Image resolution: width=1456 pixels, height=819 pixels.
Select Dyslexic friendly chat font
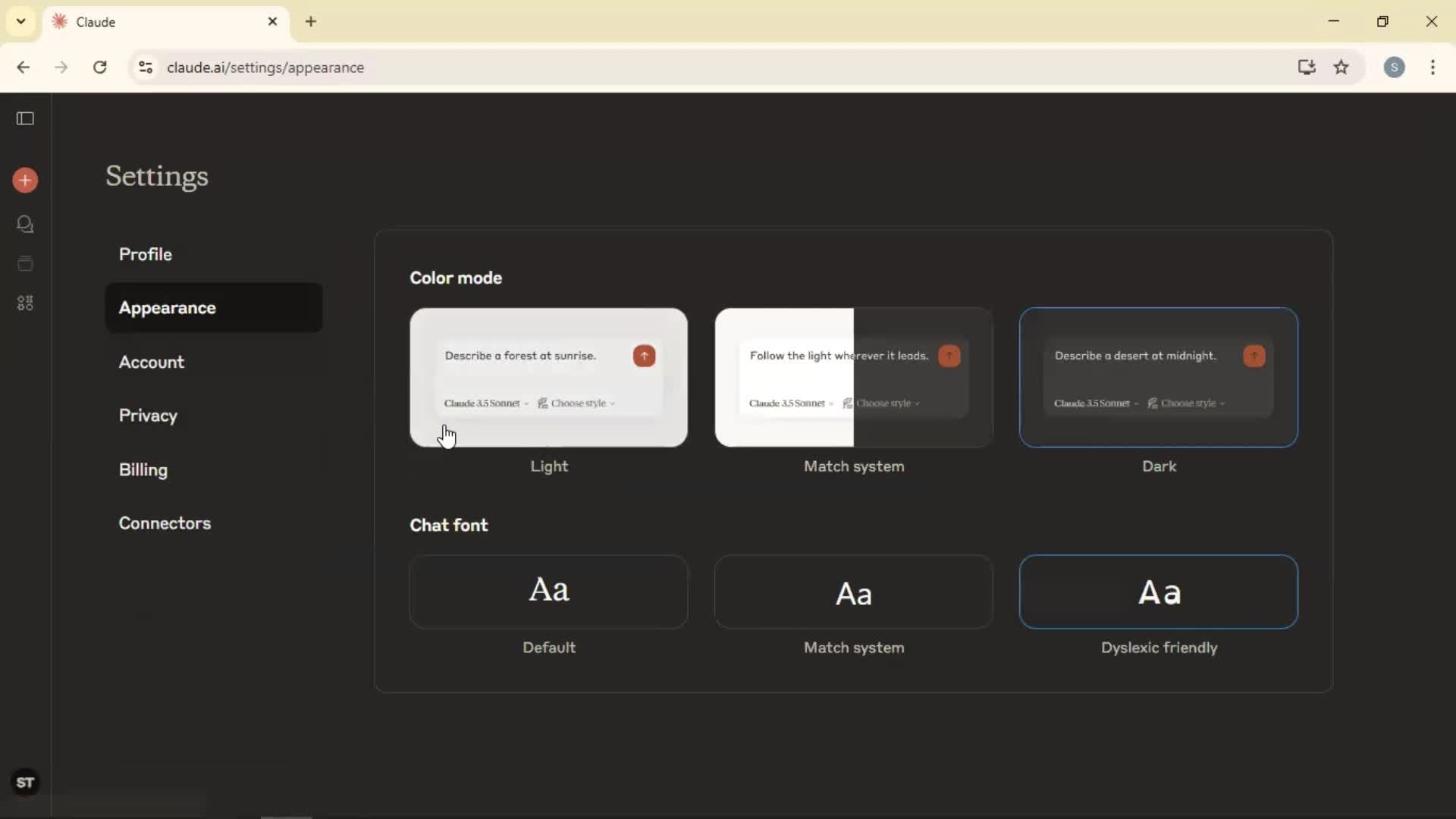(1159, 591)
